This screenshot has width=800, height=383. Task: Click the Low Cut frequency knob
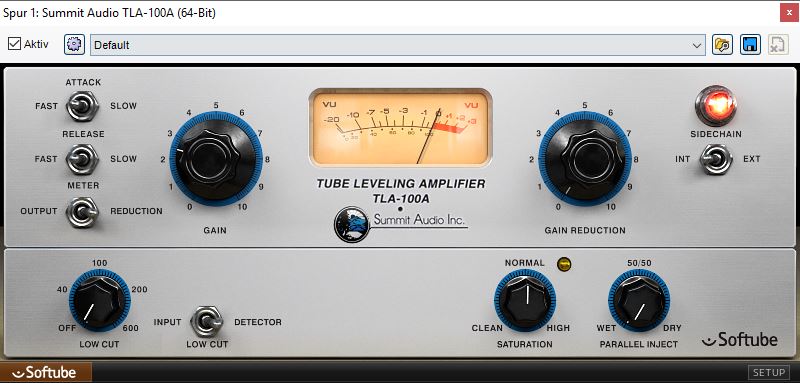100,301
